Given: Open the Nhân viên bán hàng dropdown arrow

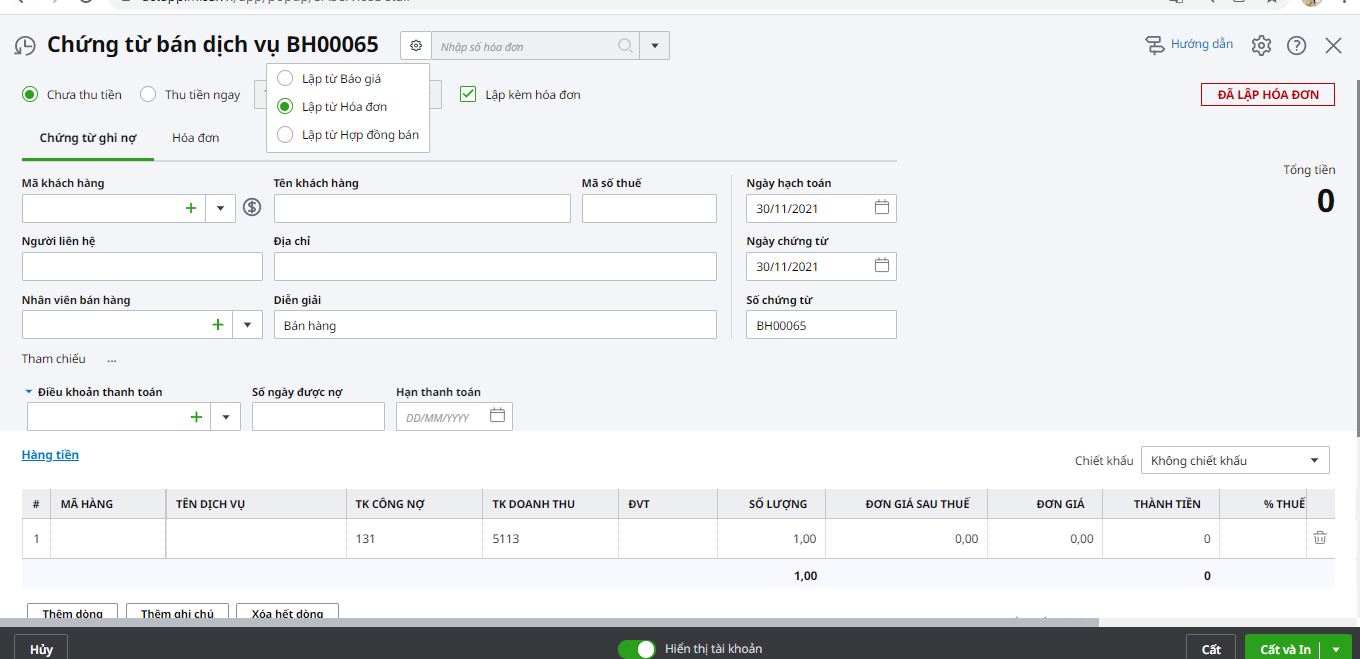Looking at the screenshot, I should [248, 325].
